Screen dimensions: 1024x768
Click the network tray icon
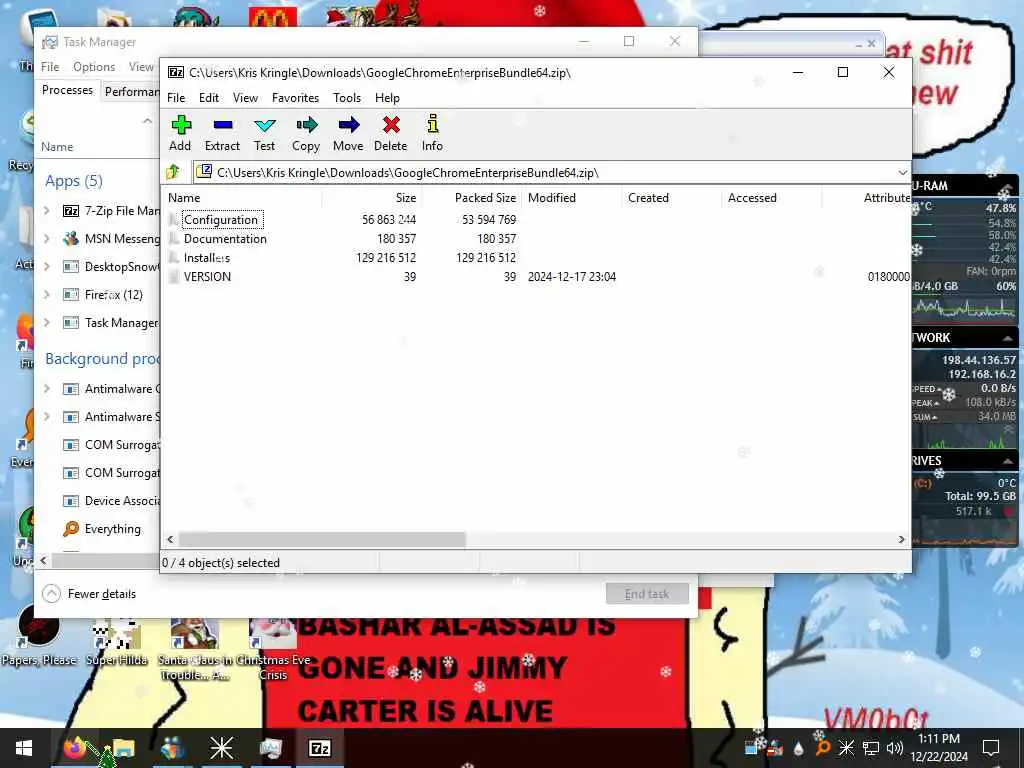pos(871,748)
